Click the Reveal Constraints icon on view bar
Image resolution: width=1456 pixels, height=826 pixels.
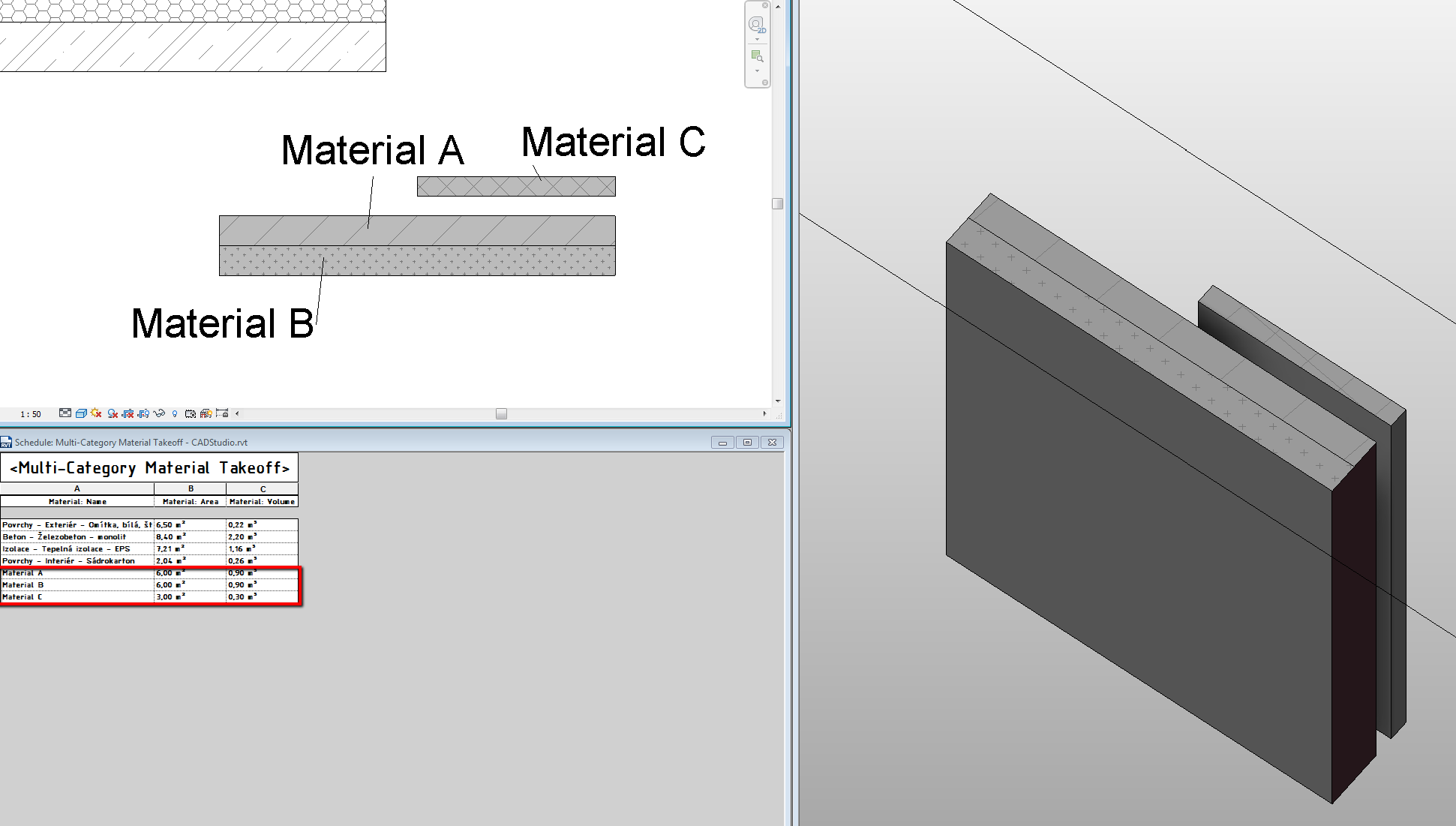tap(222, 413)
